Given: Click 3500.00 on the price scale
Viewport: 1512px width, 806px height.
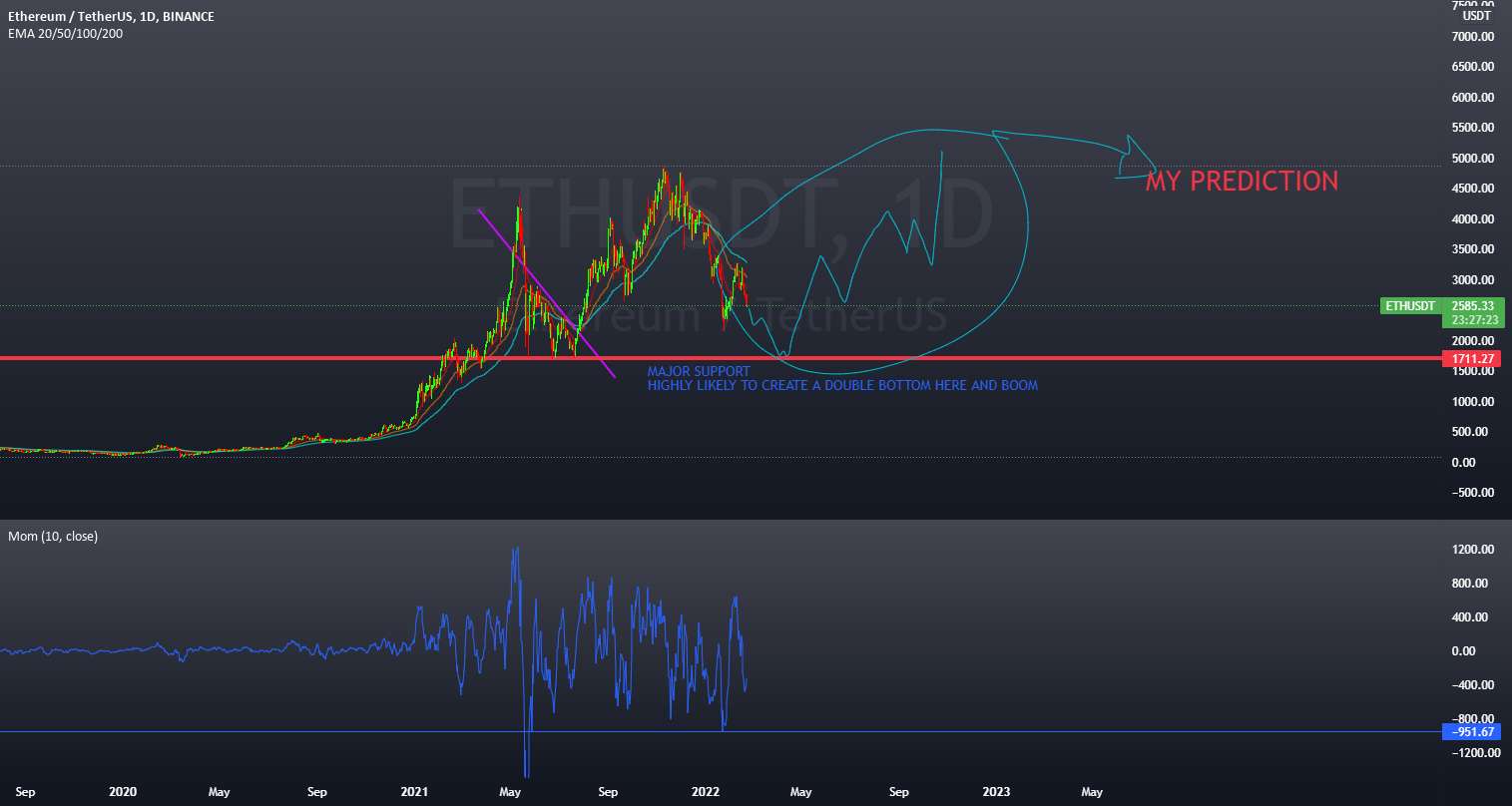Looking at the screenshot, I should (1472, 249).
